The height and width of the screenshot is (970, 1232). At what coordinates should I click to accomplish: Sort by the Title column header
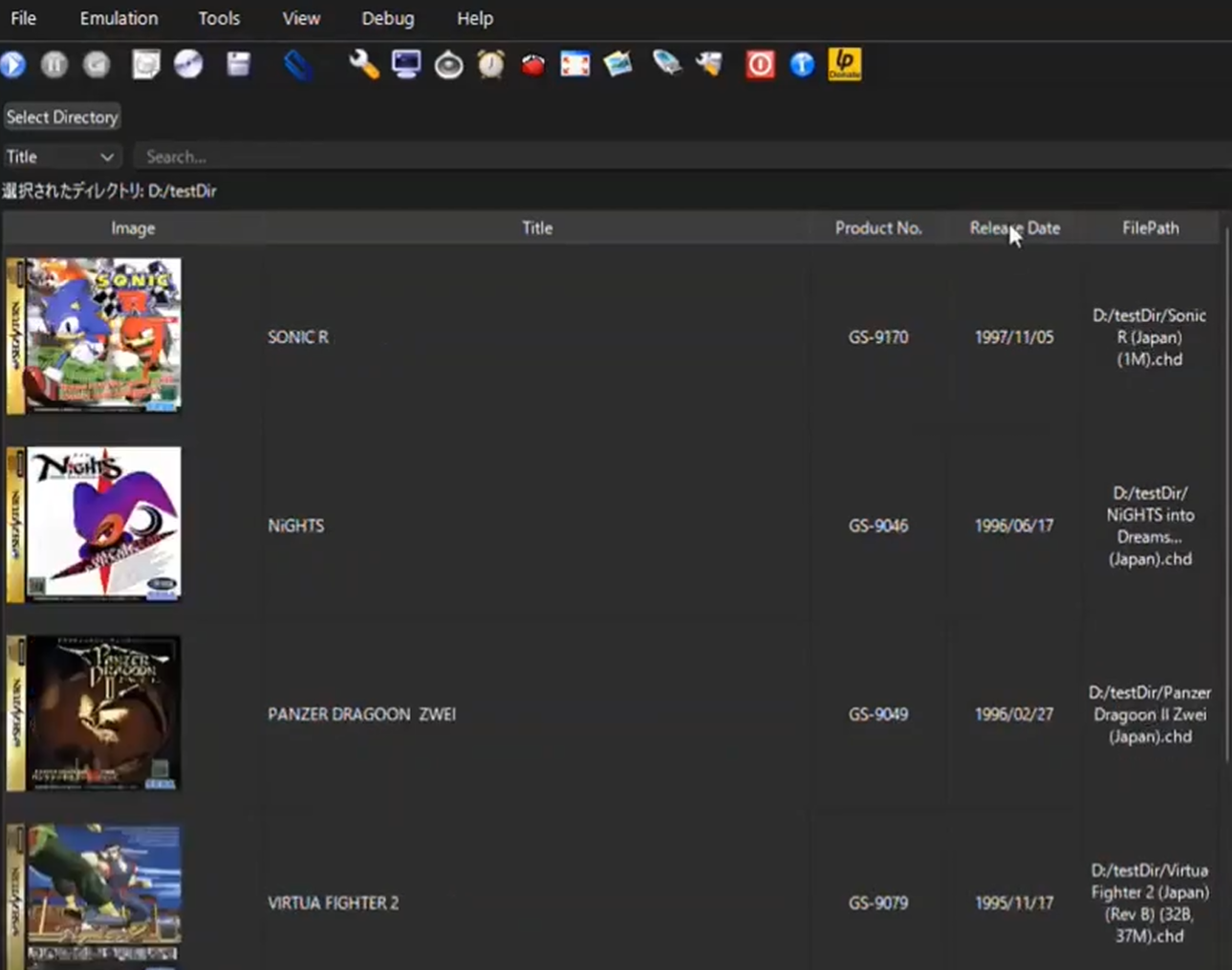tap(537, 228)
